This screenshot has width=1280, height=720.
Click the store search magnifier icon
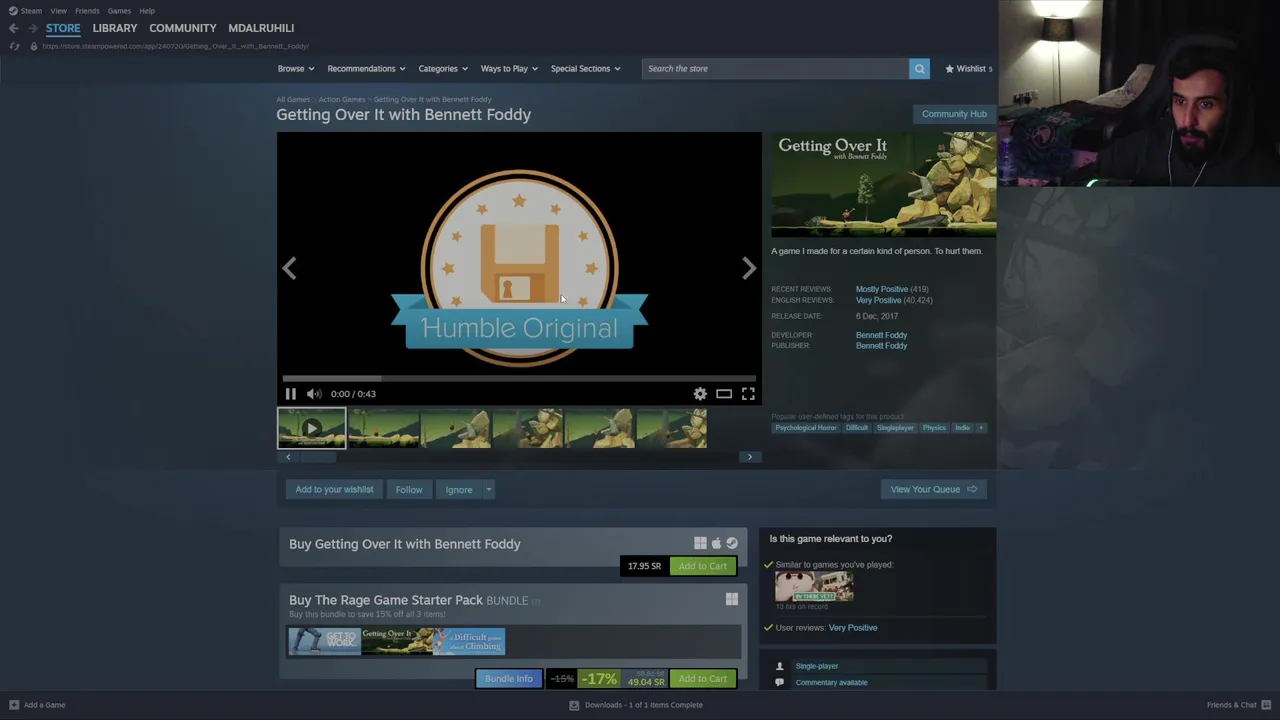919,69
